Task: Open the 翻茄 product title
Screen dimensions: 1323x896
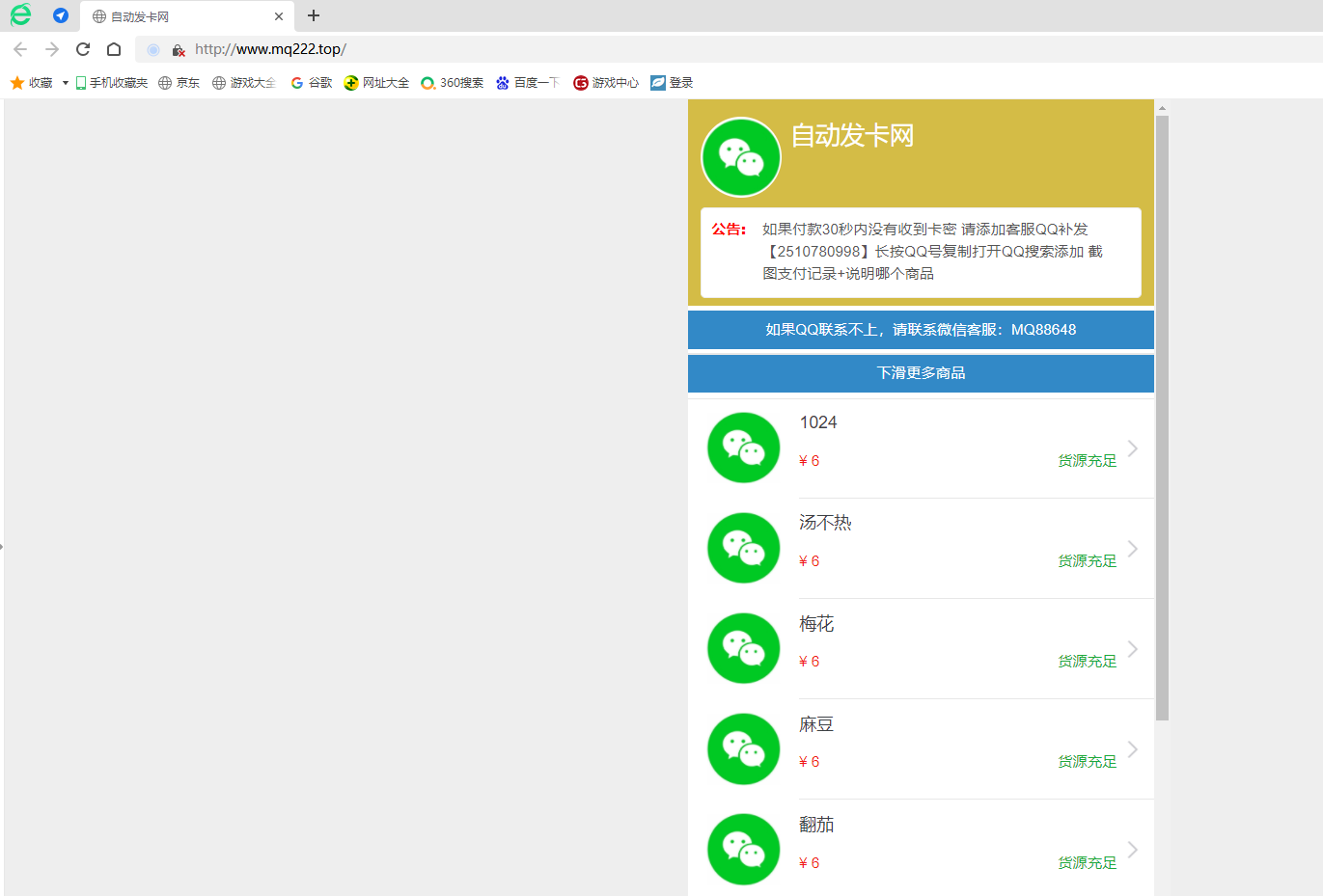Action: [x=816, y=825]
